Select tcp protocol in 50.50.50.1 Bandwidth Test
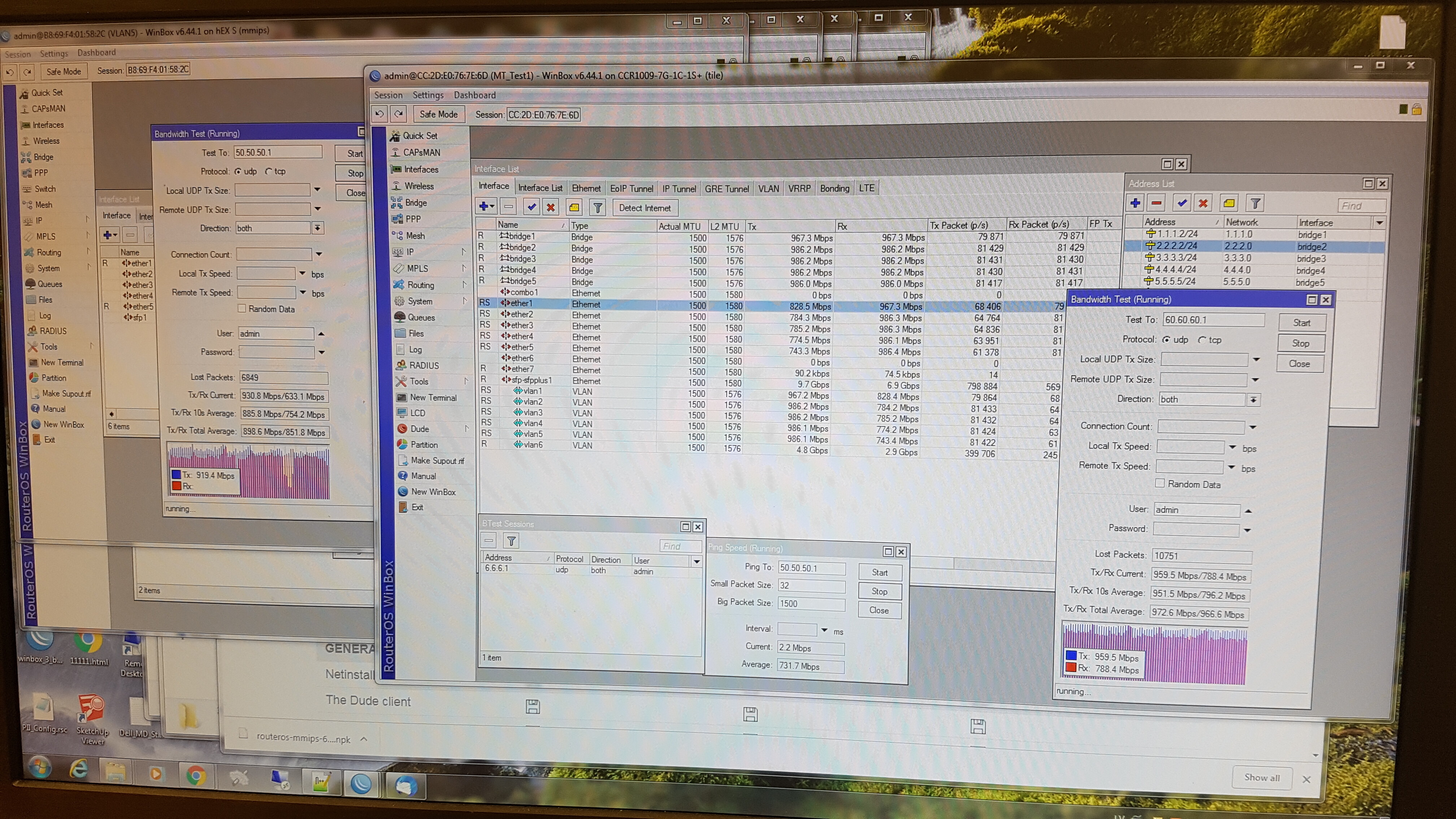 pyautogui.click(x=268, y=171)
